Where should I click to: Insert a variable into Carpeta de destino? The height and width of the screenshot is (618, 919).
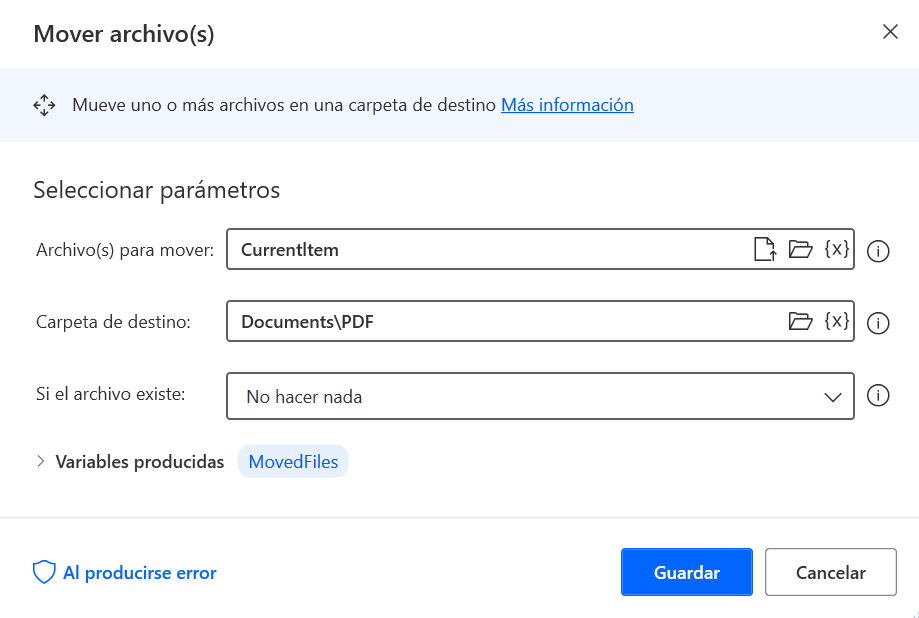coord(836,321)
